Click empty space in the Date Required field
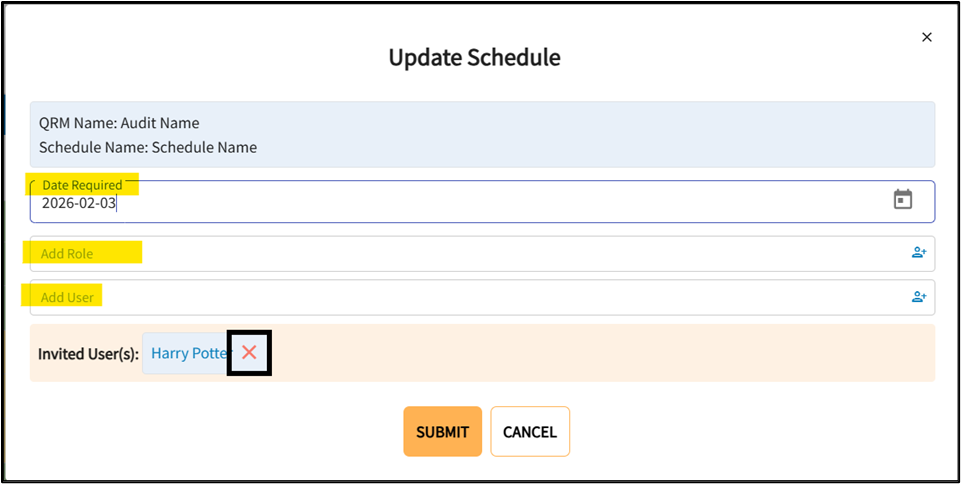The height and width of the screenshot is (484, 961). [x=500, y=203]
